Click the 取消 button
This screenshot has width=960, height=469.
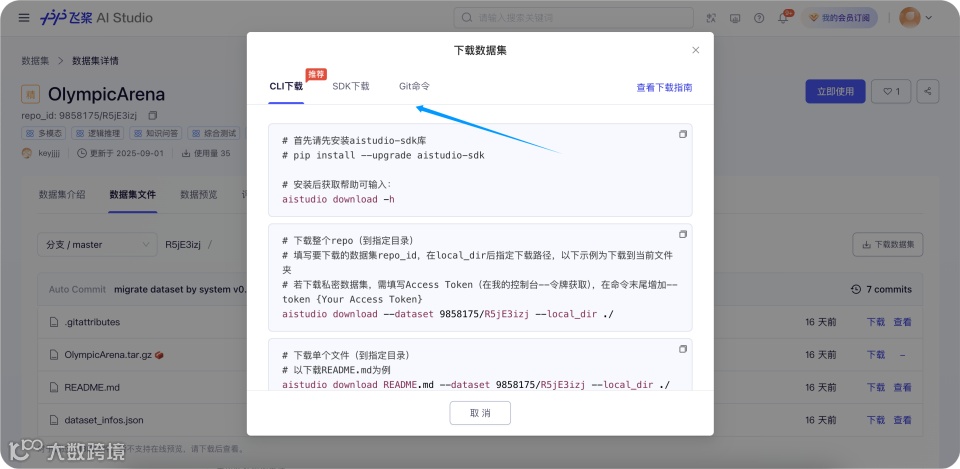480,413
